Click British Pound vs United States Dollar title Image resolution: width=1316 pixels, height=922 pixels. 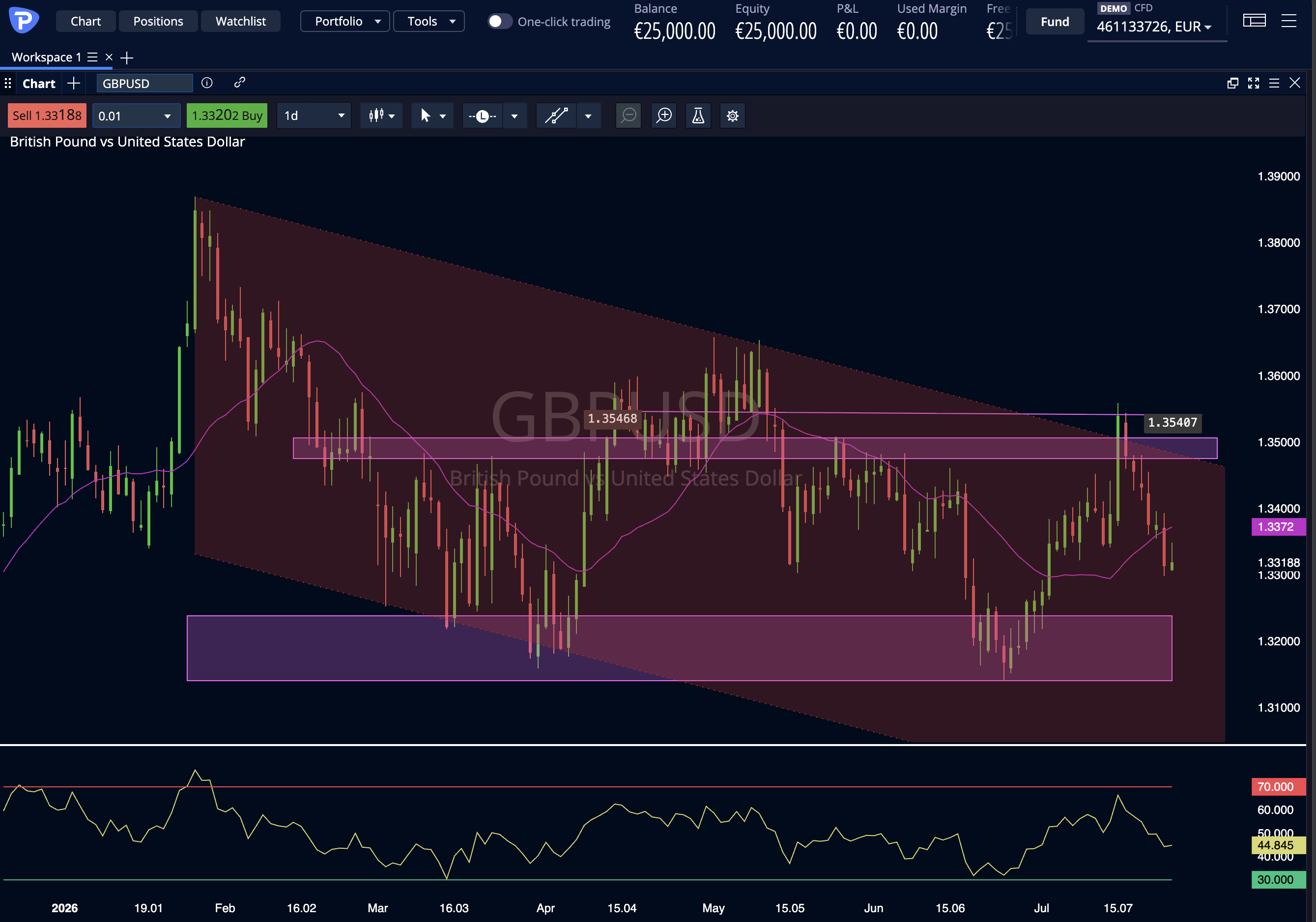[x=127, y=142]
